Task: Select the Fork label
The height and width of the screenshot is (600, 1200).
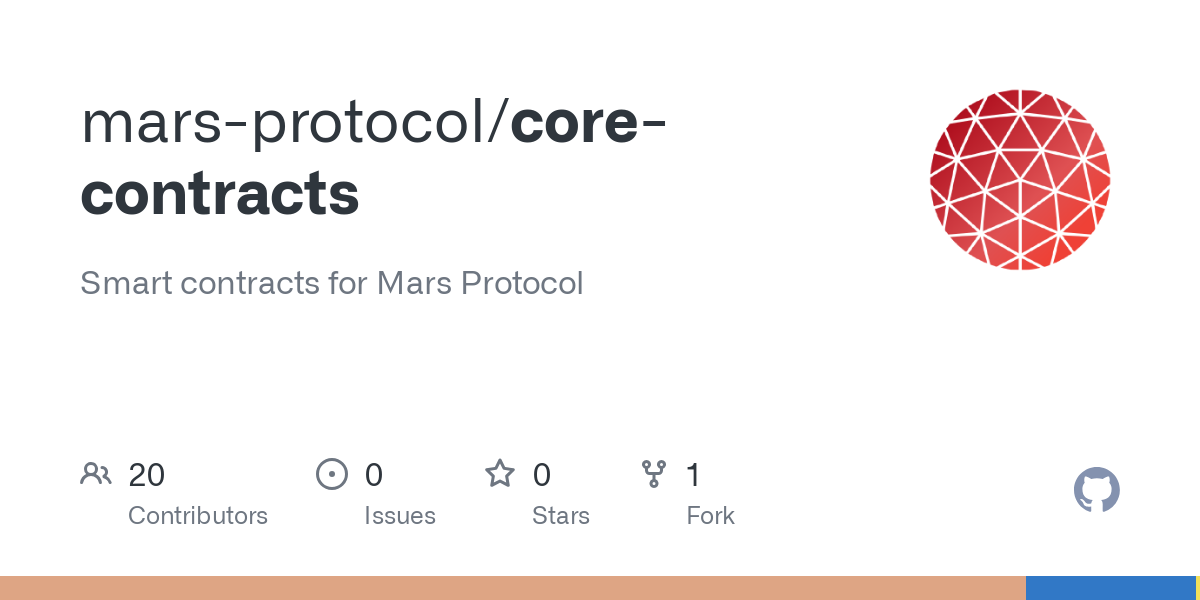Action: [x=710, y=516]
